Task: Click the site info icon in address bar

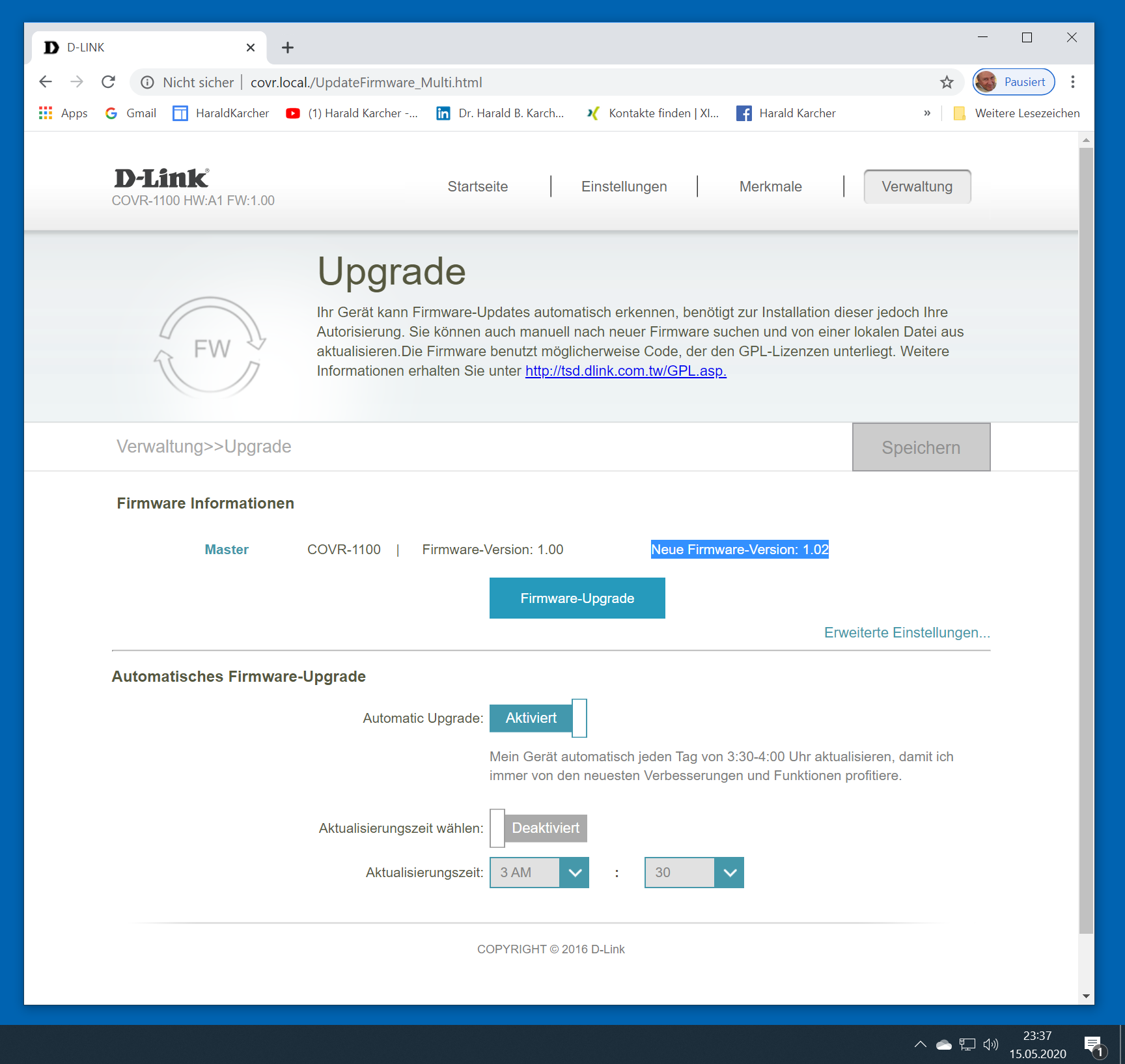Action: click(x=148, y=82)
